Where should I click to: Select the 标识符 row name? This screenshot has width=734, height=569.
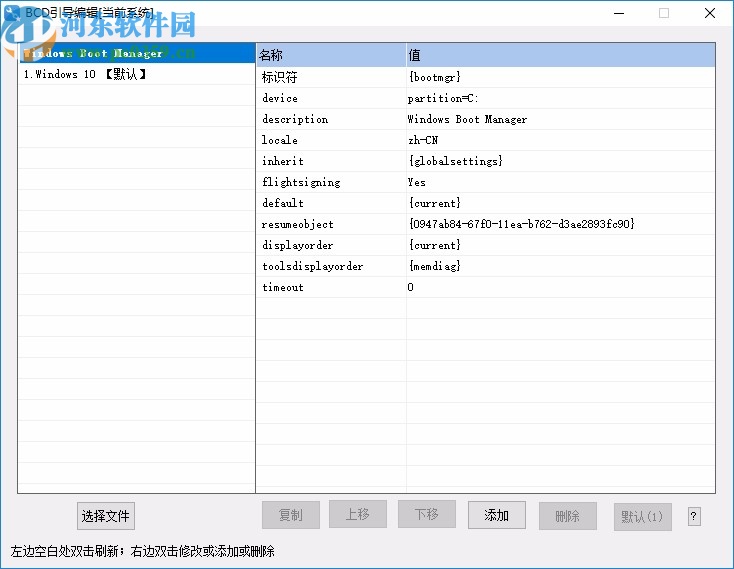tap(279, 77)
